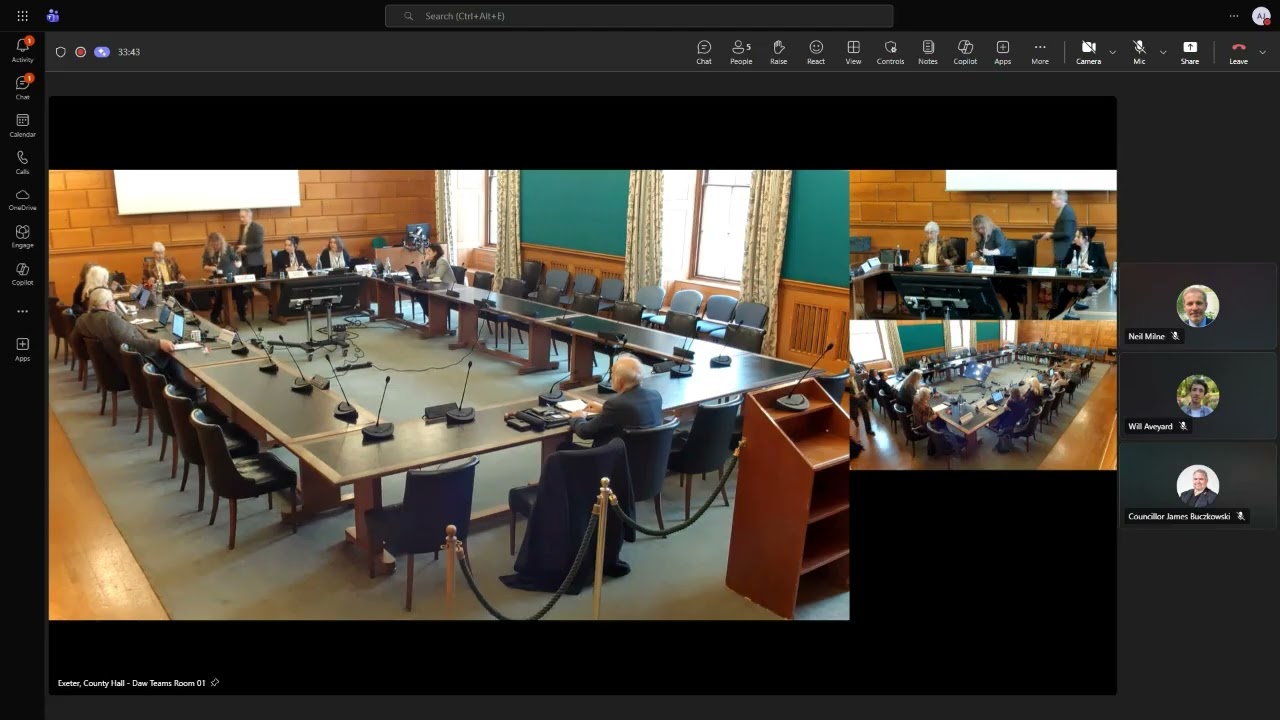Image resolution: width=1280 pixels, height=720 pixels.
Task: Open Settings and more in title bar
Action: tap(1234, 16)
